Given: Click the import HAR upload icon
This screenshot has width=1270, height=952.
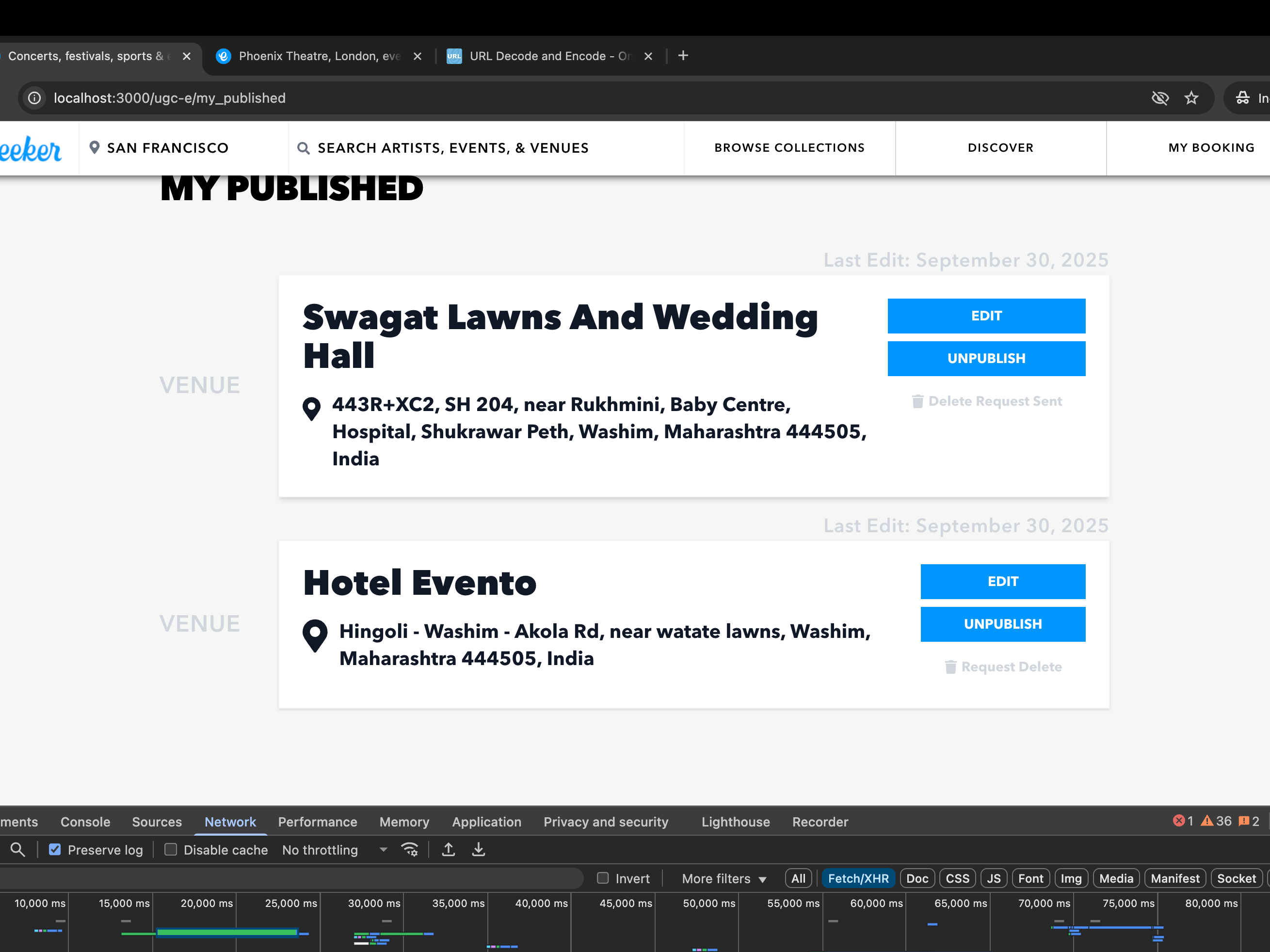Looking at the screenshot, I should point(449,849).
